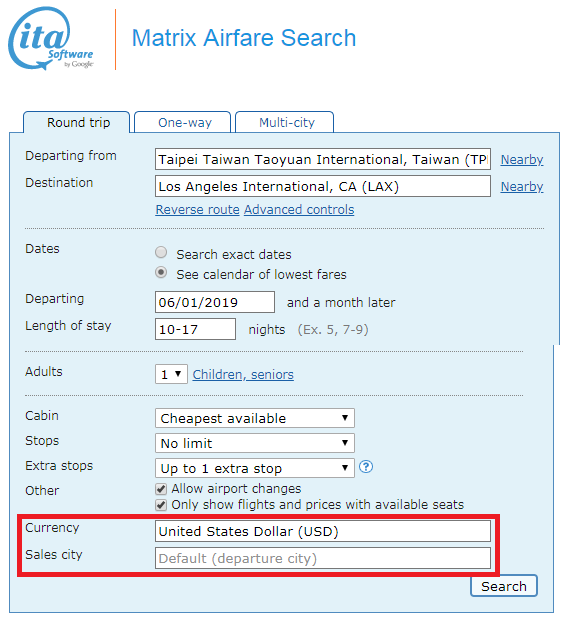The height and width of the screenshot is (622, 564).
Task: Expand the Extra stops dropdown
Action: coord(255,468)
